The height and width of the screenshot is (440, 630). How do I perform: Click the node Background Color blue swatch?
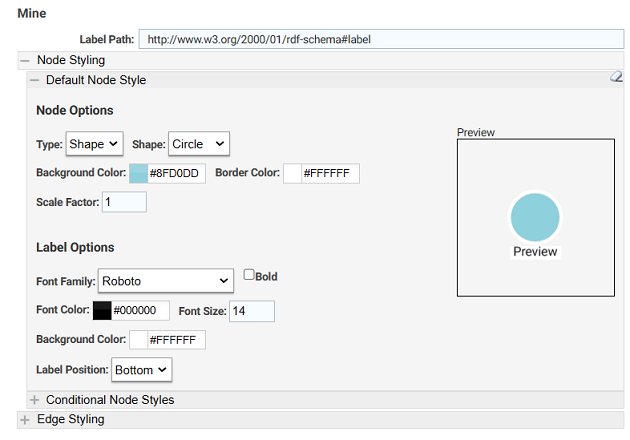coord(138,173)
